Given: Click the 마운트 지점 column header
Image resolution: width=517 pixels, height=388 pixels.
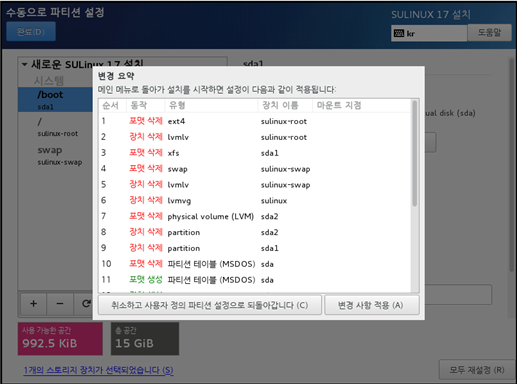Looking at the screenshot, I should [x=361, y=106].
